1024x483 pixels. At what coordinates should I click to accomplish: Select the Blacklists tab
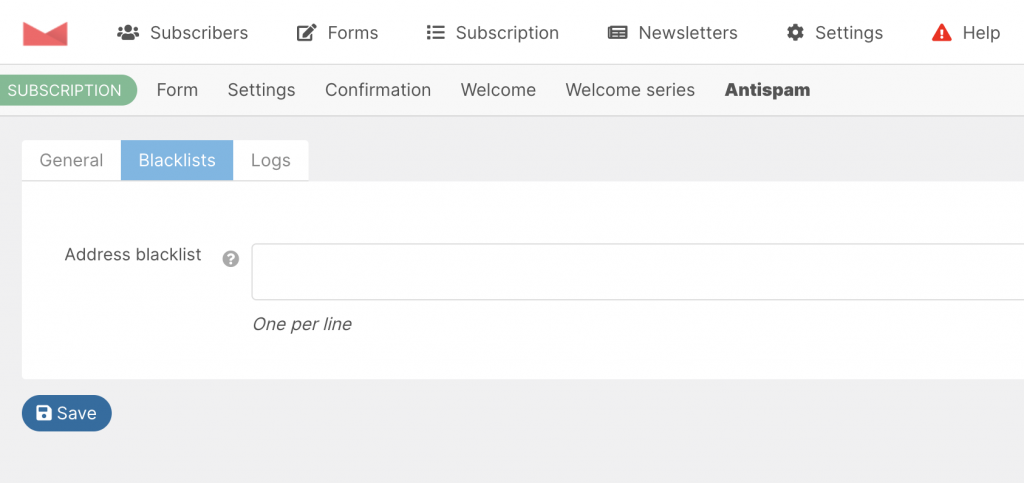click(x=177, y=160)
